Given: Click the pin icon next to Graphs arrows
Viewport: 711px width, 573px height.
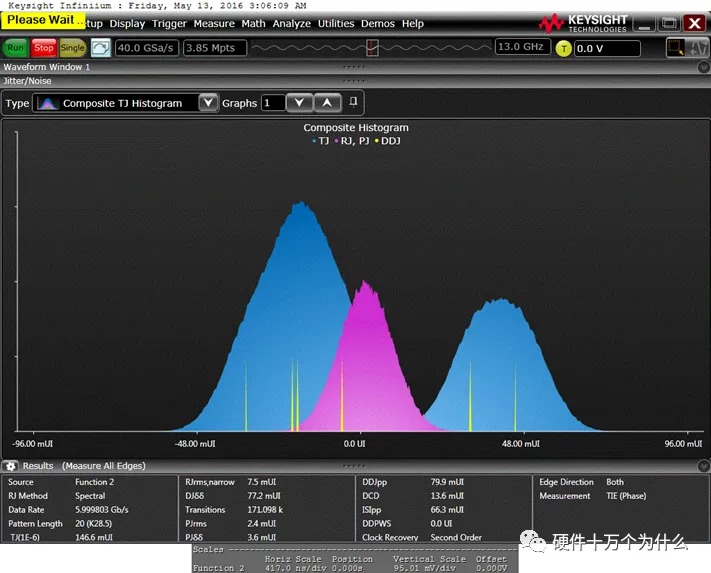Looking at the screenshot, I should pyautogui.click(x=352, y=102).
